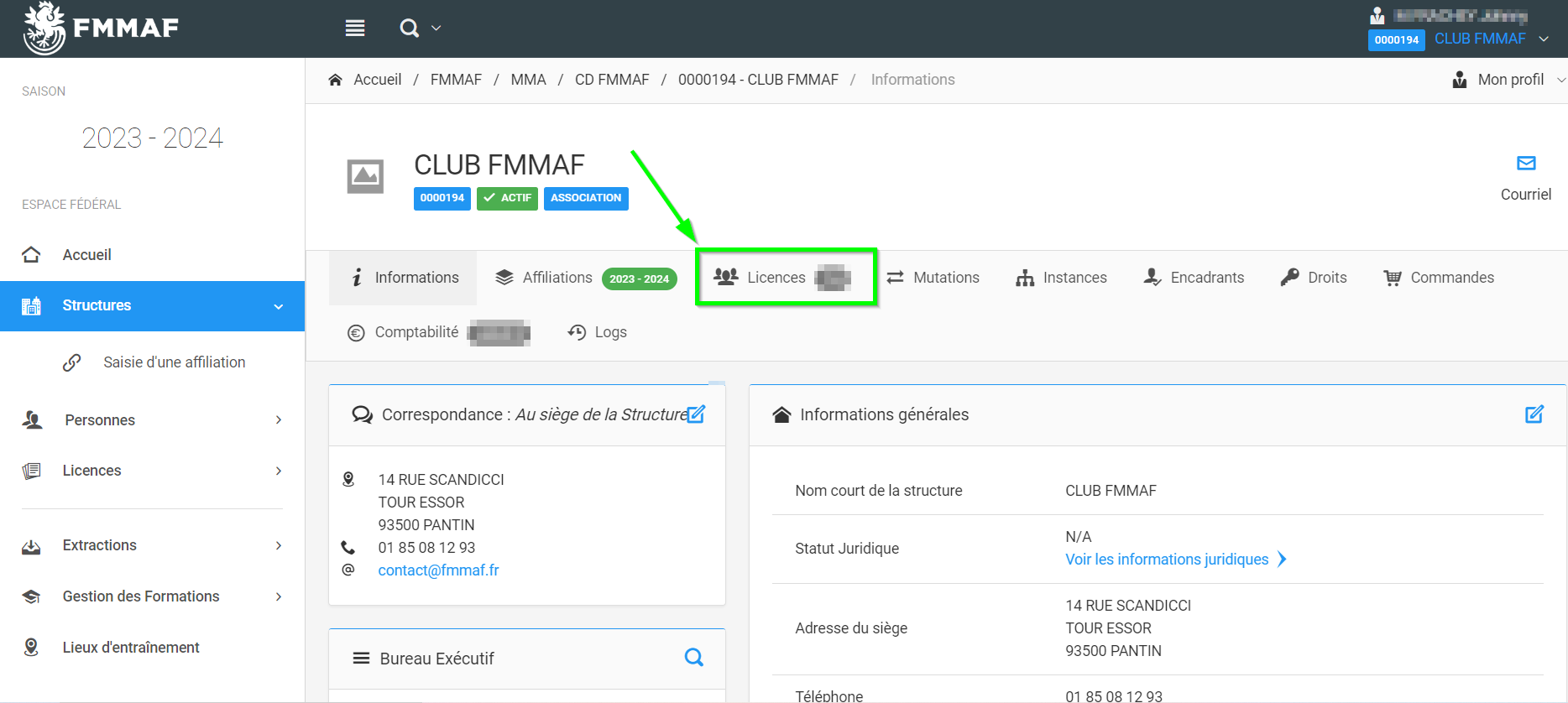1568x703 pixels.
Task: Open the Droits tab
Action: 1314,278
